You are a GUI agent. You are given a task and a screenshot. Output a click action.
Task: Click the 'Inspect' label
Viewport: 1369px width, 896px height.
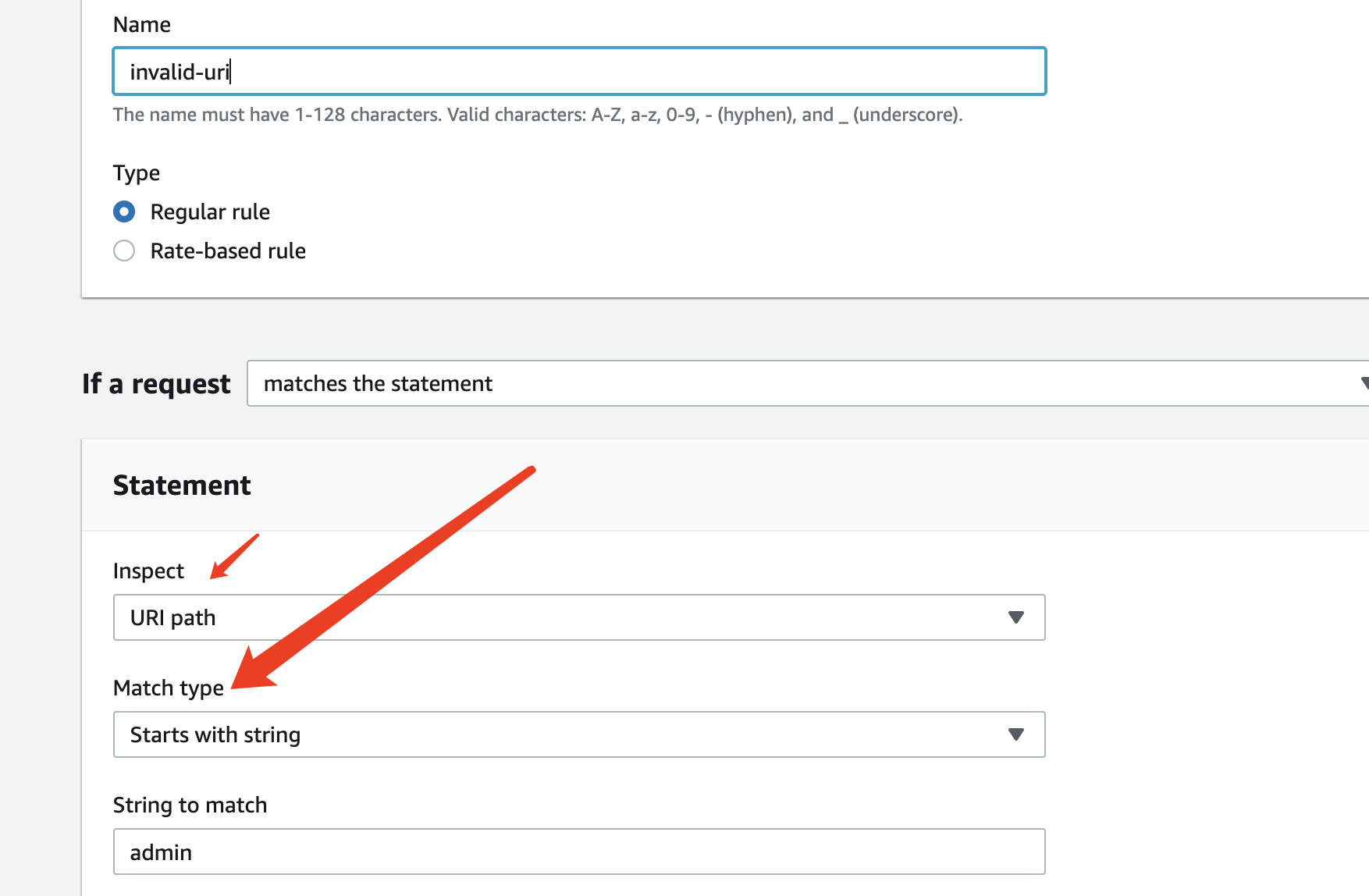pos(148,571)
